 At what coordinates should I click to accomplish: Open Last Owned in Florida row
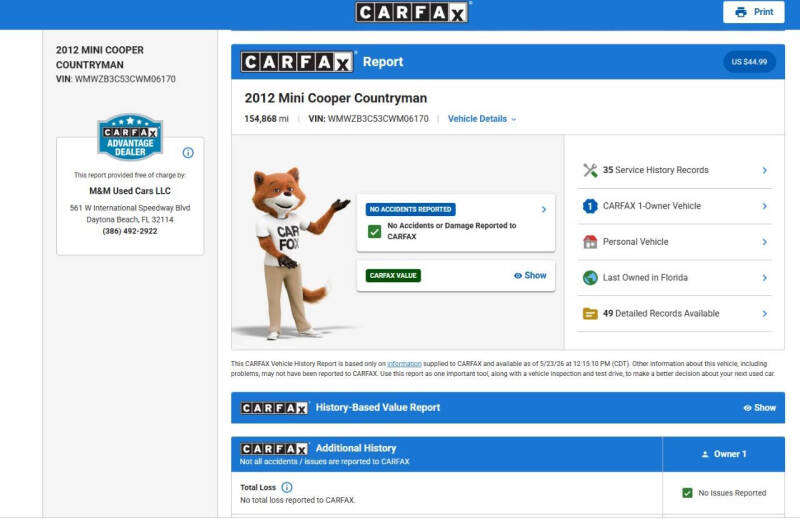coord(674,278)
